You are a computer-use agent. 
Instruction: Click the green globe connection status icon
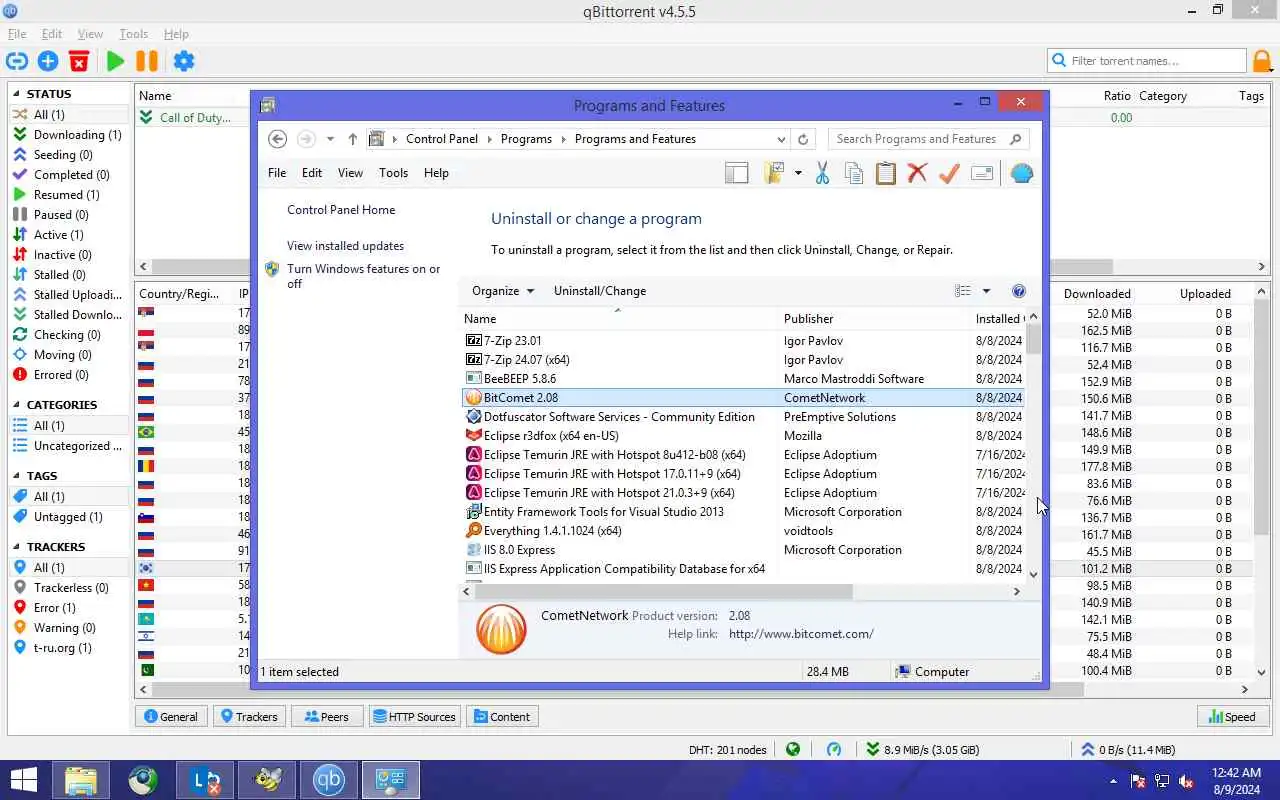tap(793, 749)
